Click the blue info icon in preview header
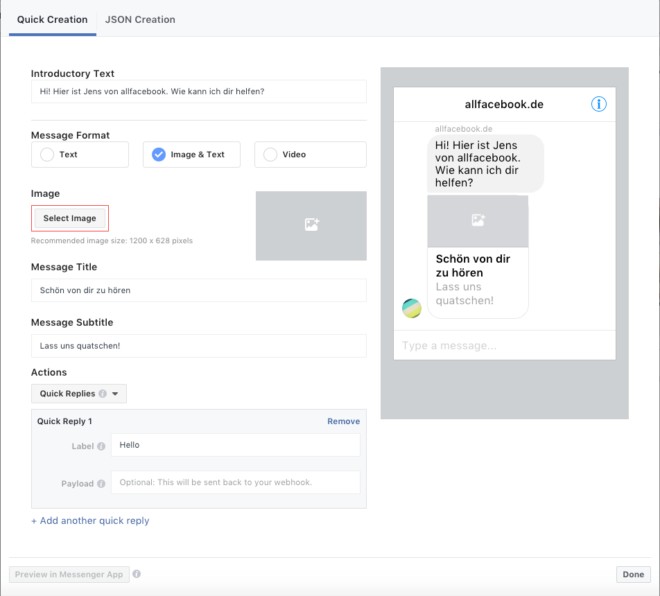This screenshot has height=596, width=660. point(599,104)
